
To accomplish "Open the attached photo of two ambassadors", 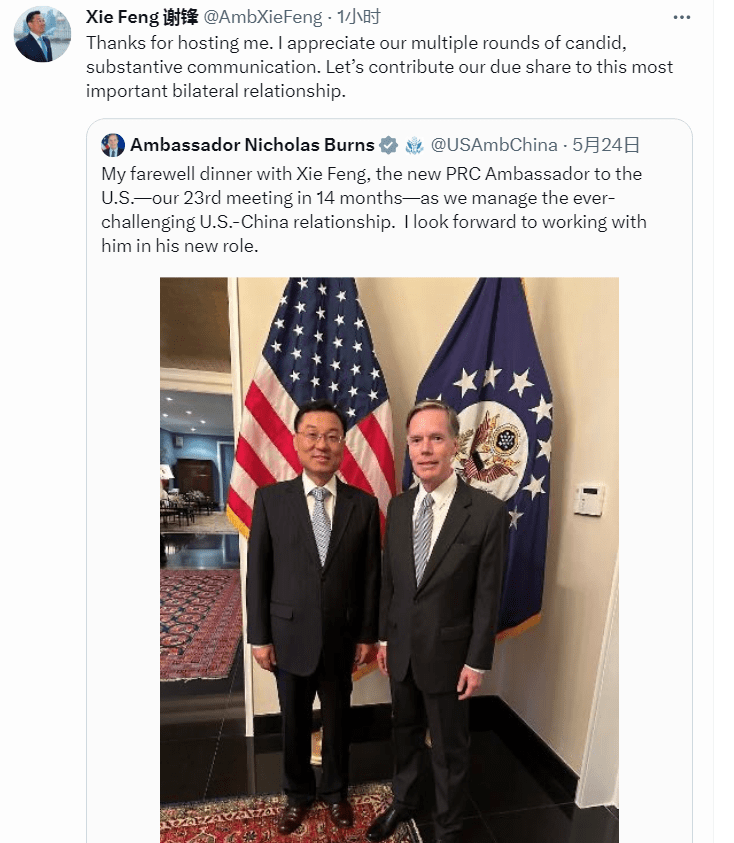I will coord(389,560).
